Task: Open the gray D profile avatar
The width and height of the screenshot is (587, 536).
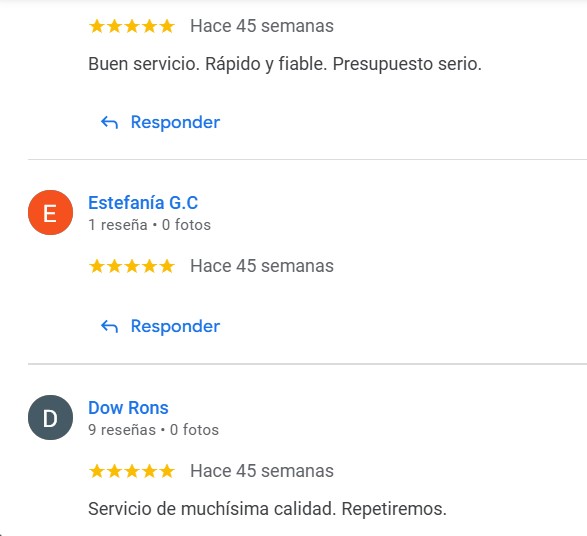Action: click(x=51, y=417)
